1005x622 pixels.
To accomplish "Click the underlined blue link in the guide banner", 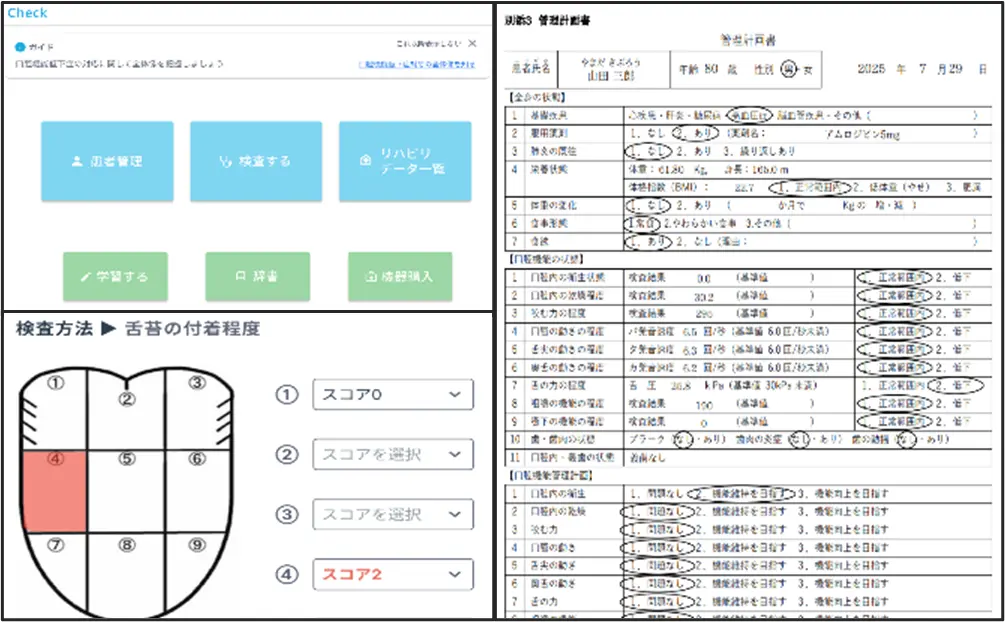I will pos(417,65).
